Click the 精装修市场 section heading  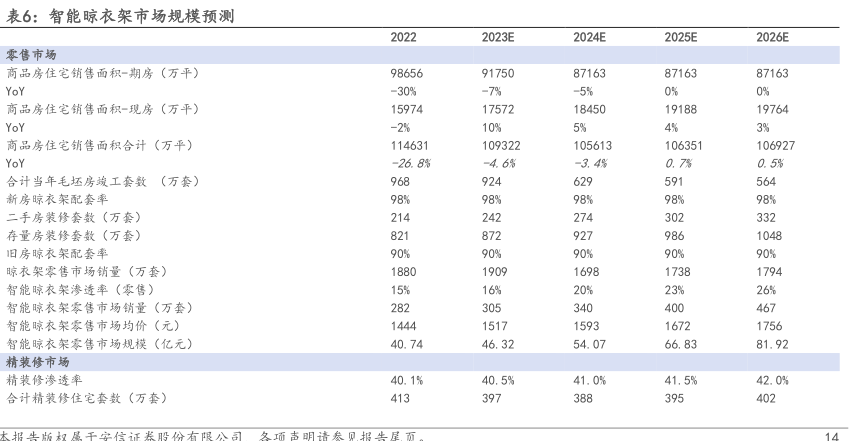pos(38,362)
